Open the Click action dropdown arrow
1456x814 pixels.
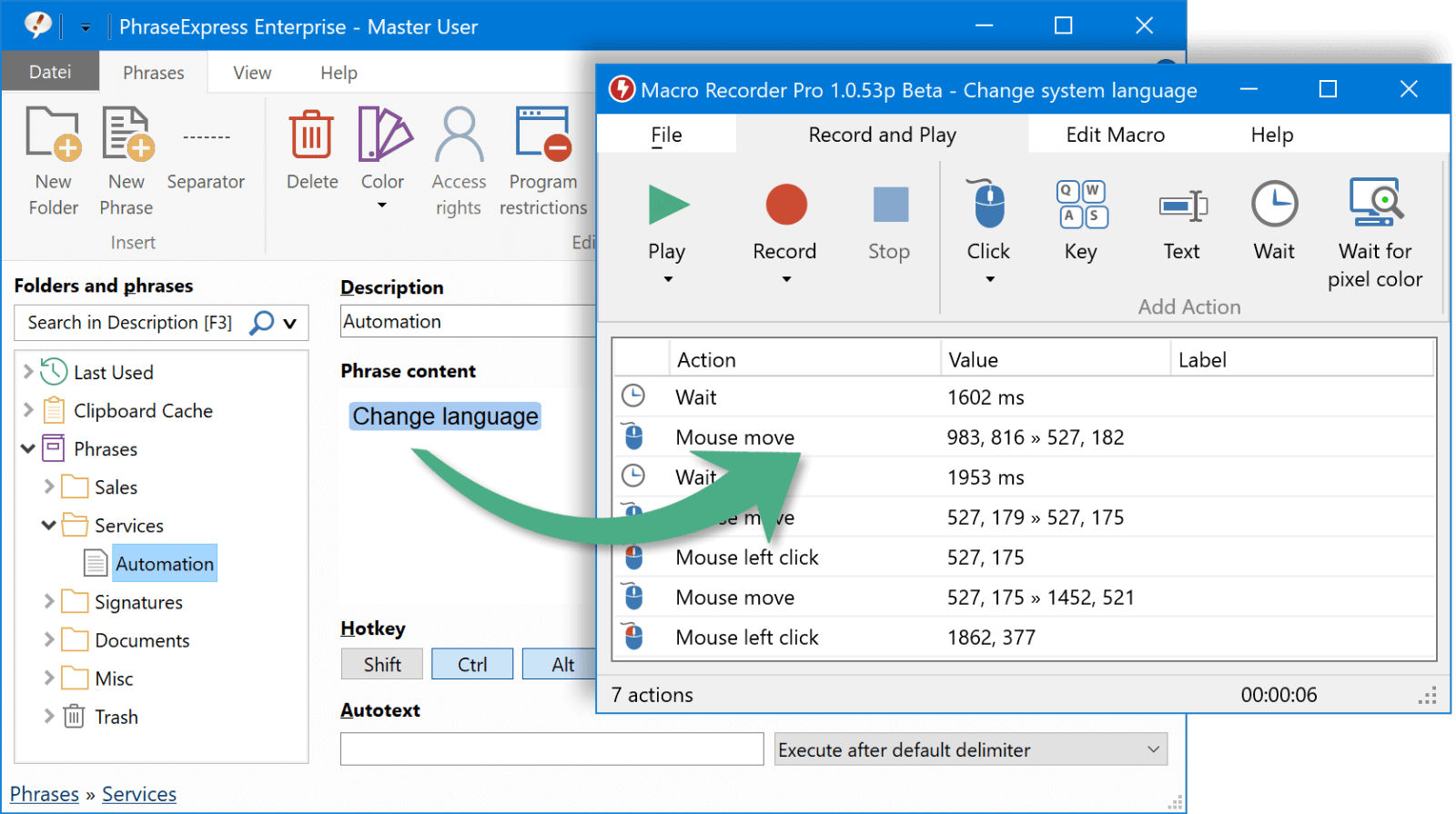990,279
